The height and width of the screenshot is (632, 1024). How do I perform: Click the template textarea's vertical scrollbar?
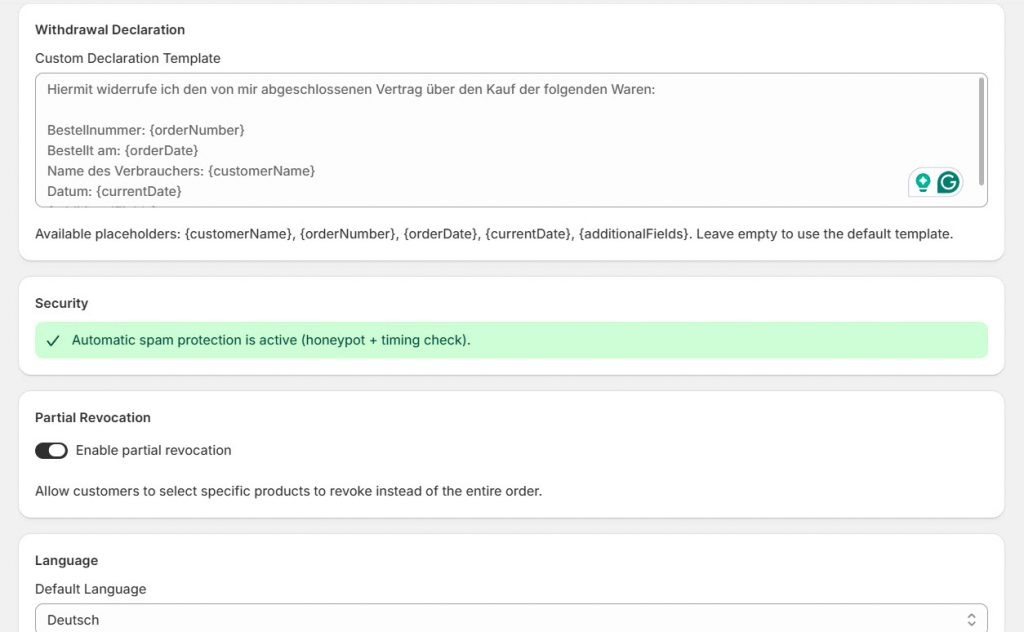coord(982,130)
